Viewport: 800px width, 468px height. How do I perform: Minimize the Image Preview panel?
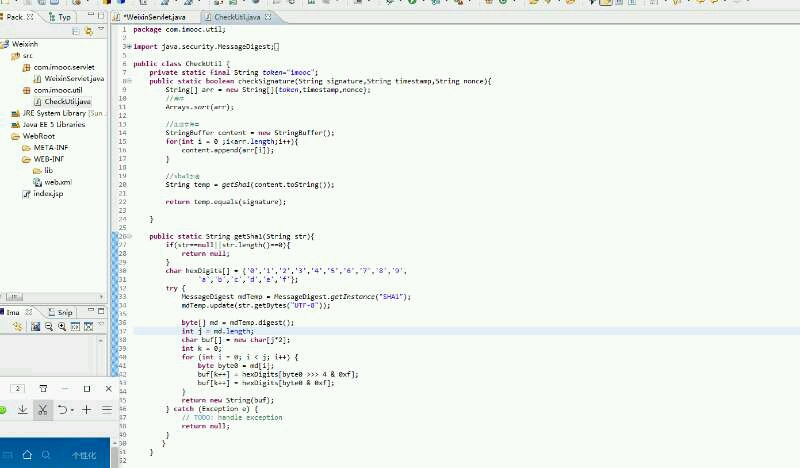coord(91,310)
